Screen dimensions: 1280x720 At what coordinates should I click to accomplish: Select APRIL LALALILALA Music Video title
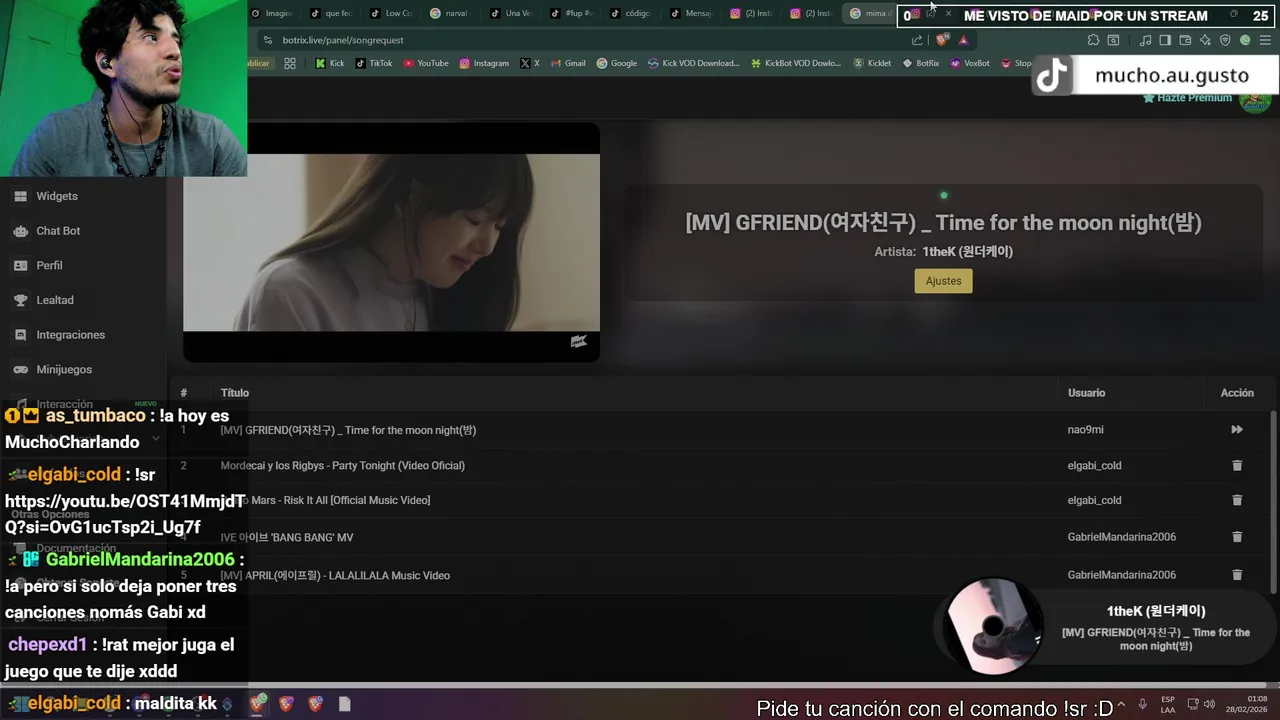tap(335, 576)
